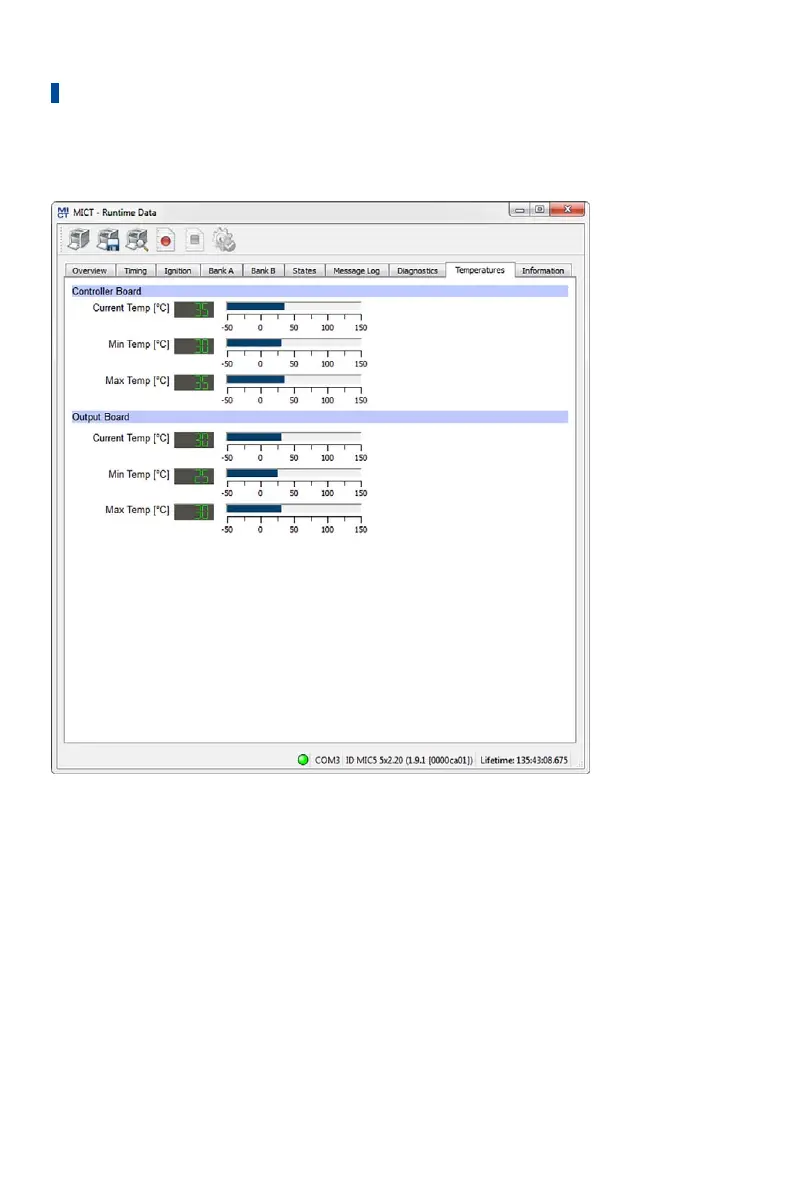Maximize the Runtime Data window
Viewport: 794px width, 1190px height.
540,209
